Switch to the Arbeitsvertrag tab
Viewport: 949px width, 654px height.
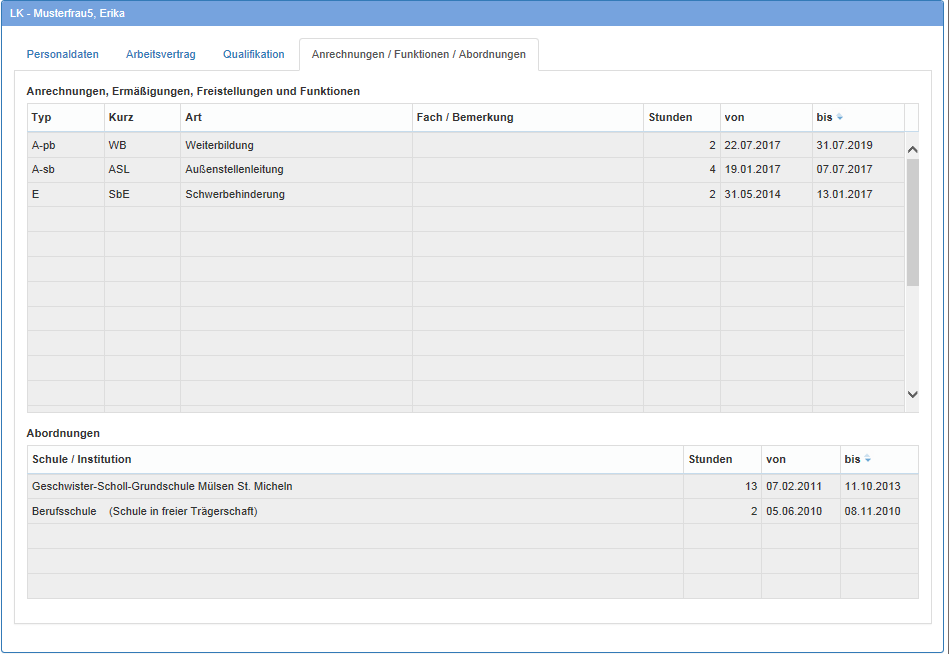[x=160, y=55]
